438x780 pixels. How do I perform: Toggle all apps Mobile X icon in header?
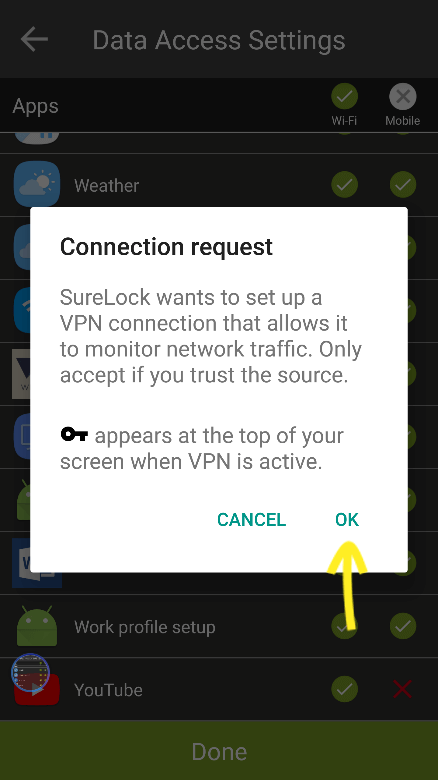[x=403, y=96]
